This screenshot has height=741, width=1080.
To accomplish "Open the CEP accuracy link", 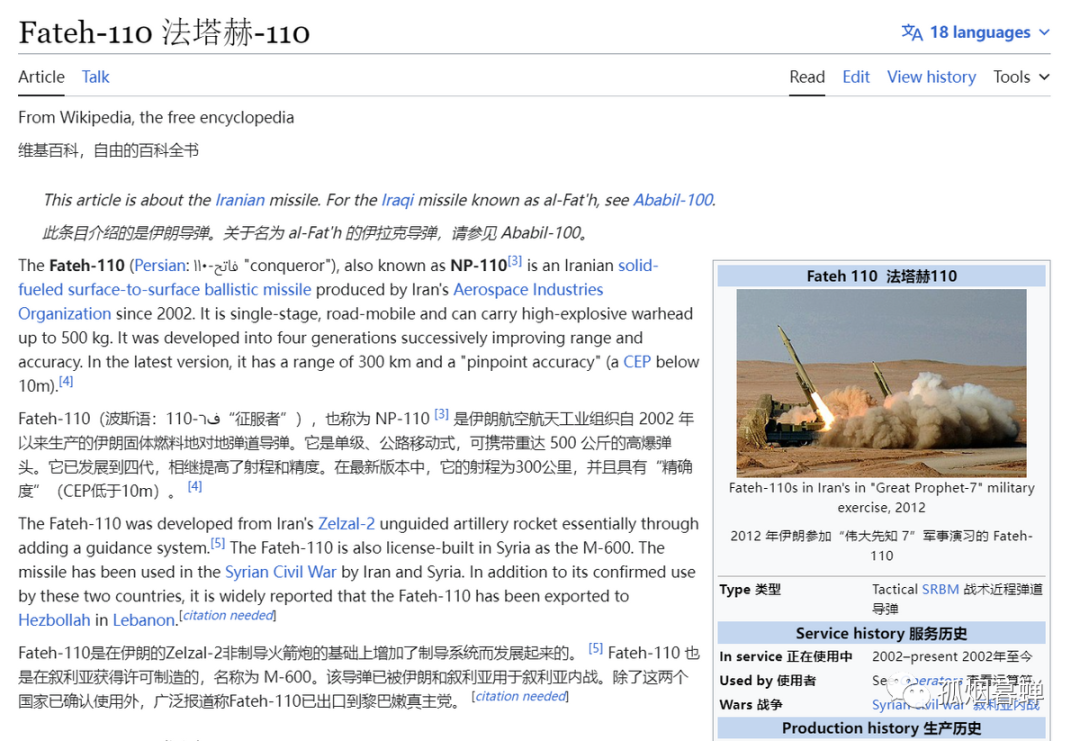I will point(637,362).
